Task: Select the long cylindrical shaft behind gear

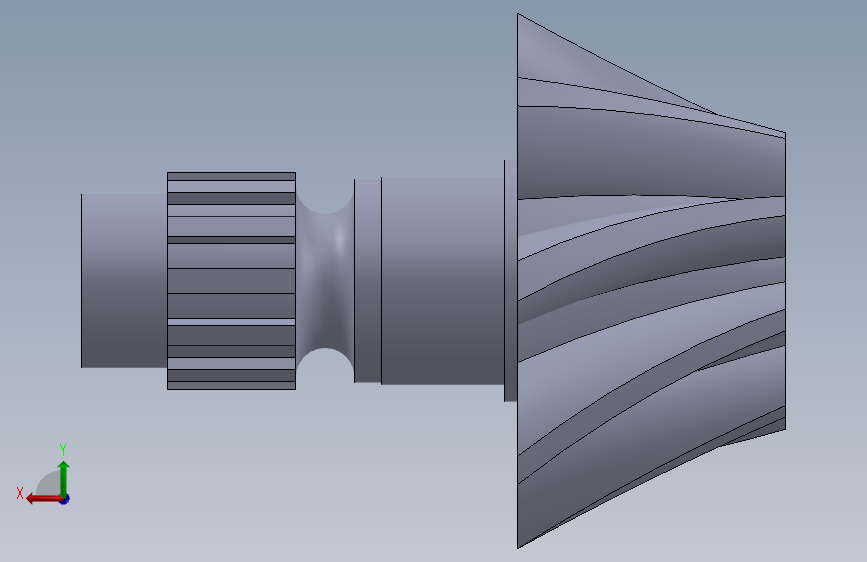Action: click(442, 281)
